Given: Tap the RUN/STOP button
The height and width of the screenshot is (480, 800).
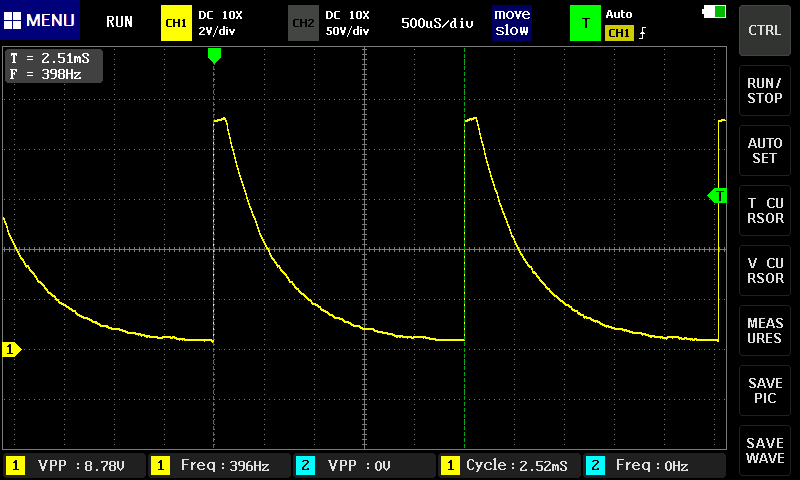Looking at the screenshot, I should click(x=764, y=91).
